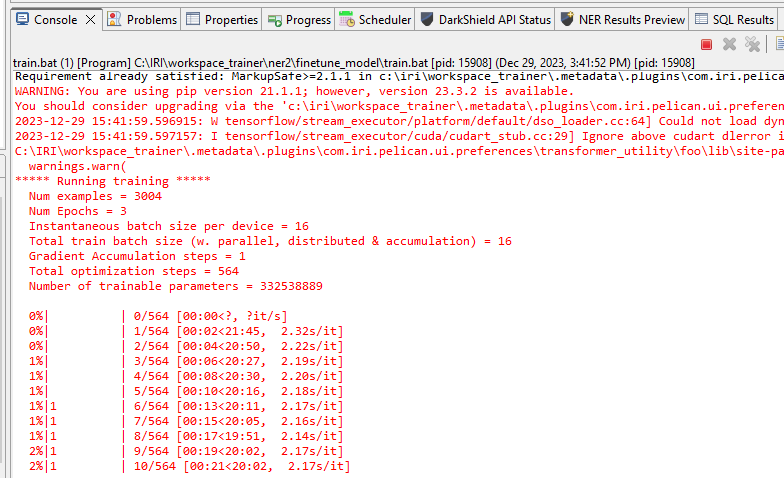784x478 pixels.
Task: Close the Console tab with its X
Action: pyautogui.click(x=90, y=20)
